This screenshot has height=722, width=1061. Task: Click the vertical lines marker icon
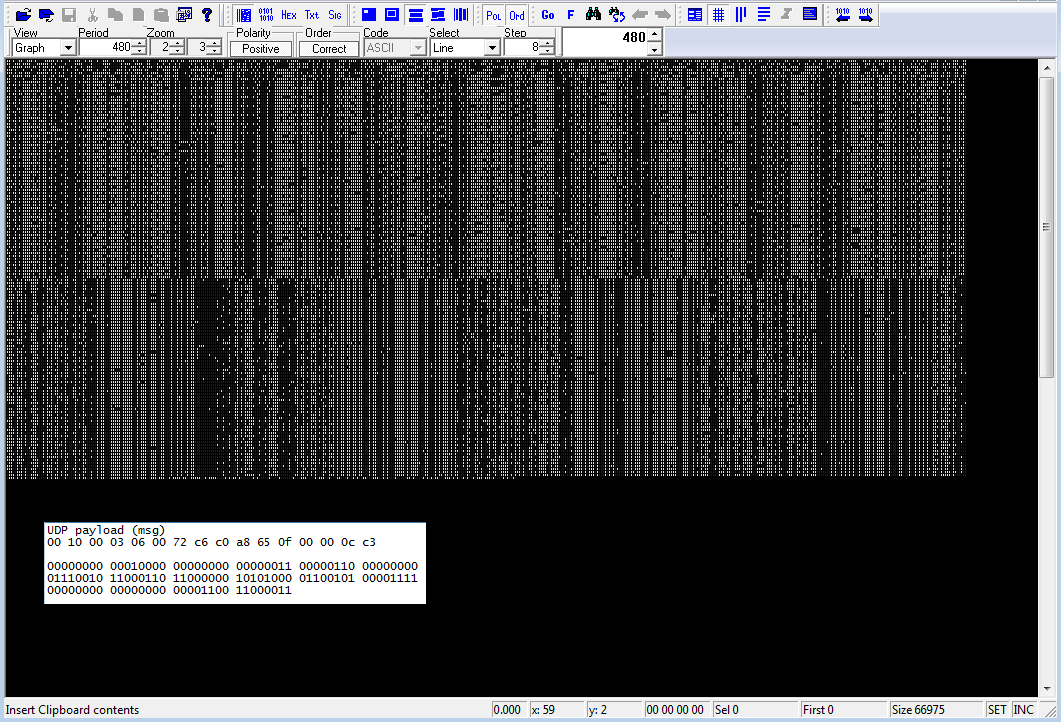[x=741, y=14]
